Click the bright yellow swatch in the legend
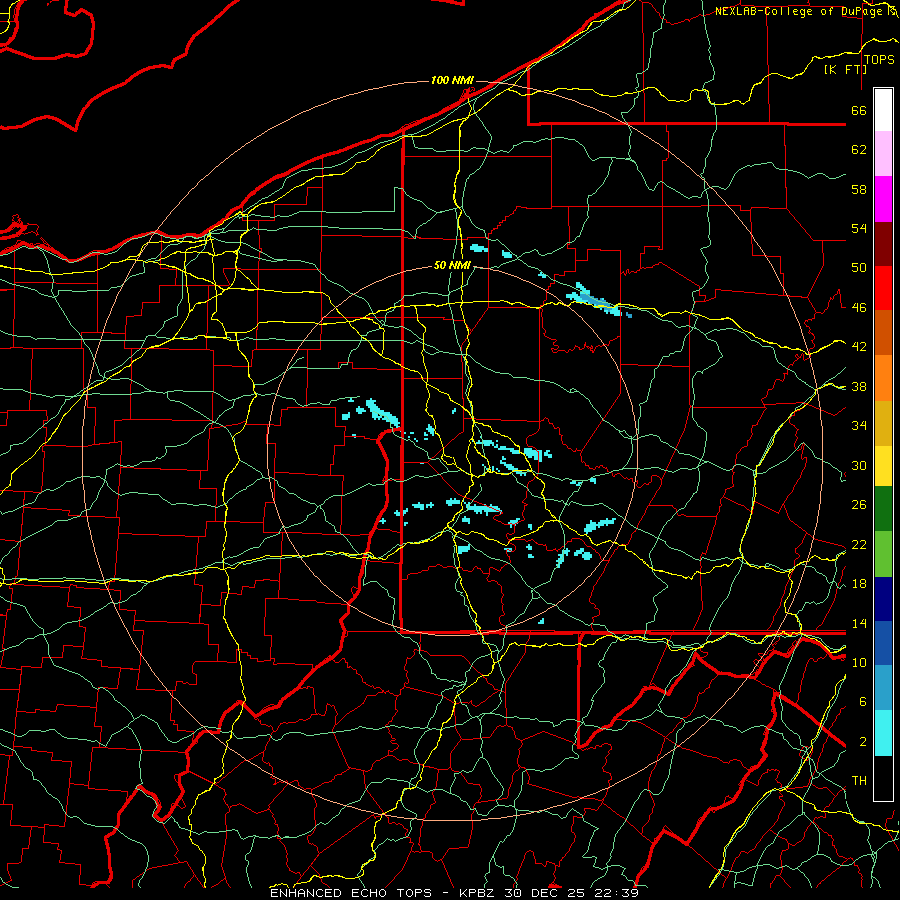This screenshot has height=900, width=900. [883, 465]
